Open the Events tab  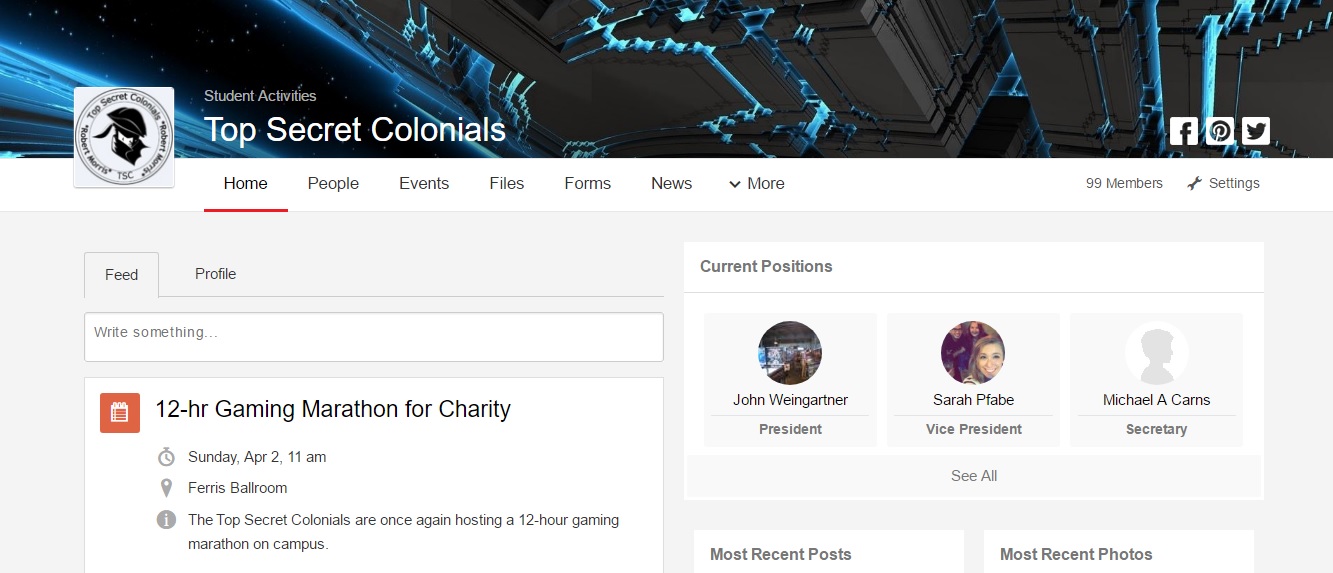point(424,184)
